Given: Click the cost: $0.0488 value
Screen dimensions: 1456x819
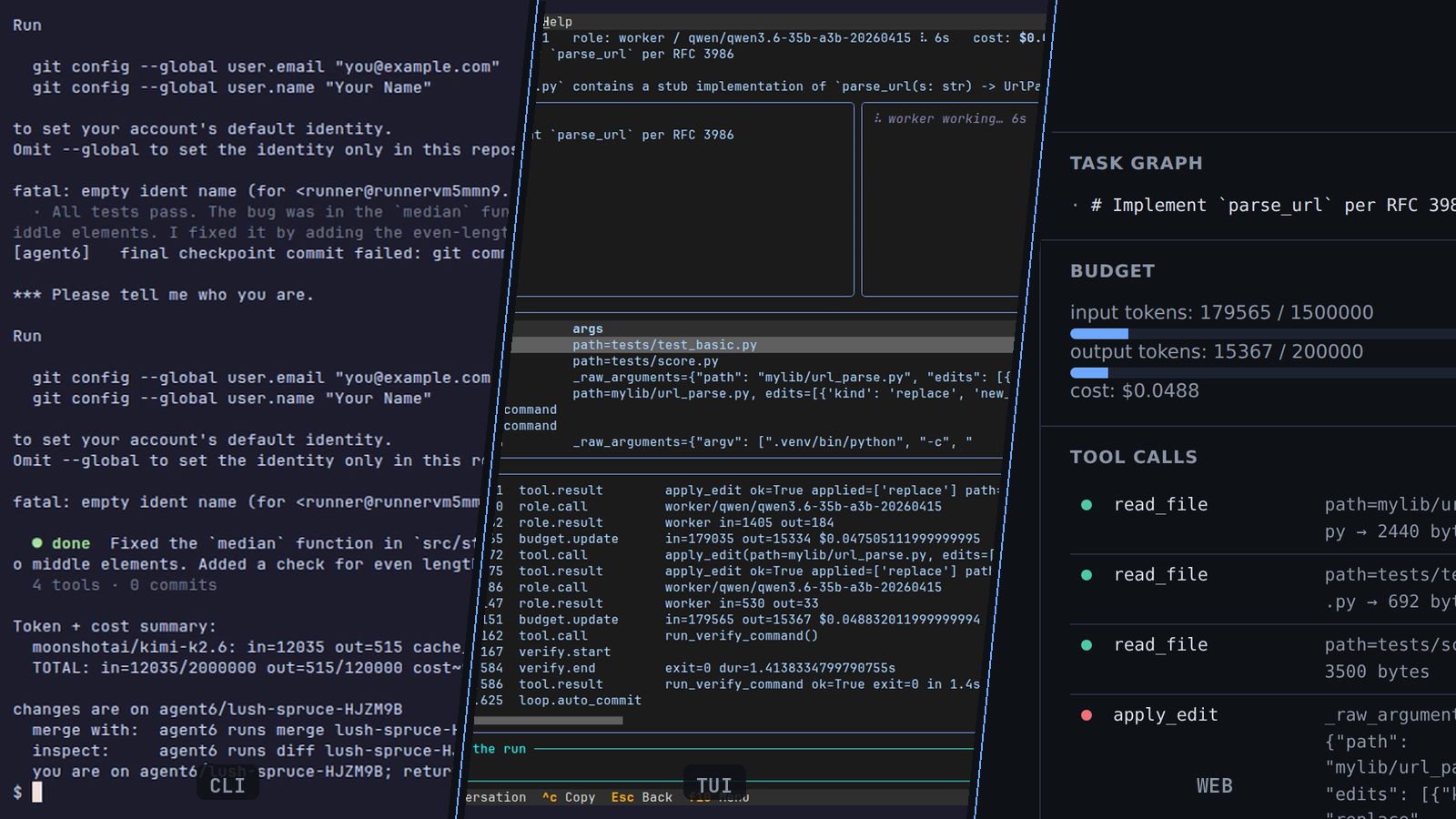Looking at the screenshot, I should click(1135, 391).
